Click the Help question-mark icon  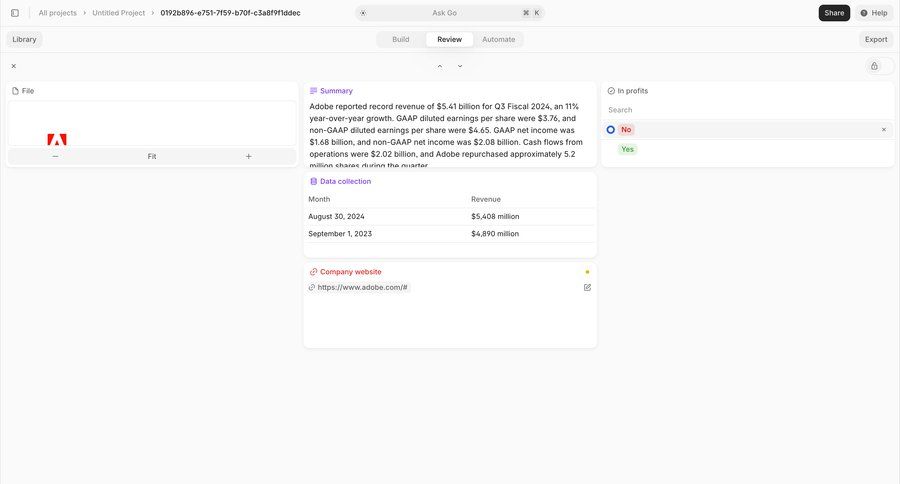(x=864, y=13)
